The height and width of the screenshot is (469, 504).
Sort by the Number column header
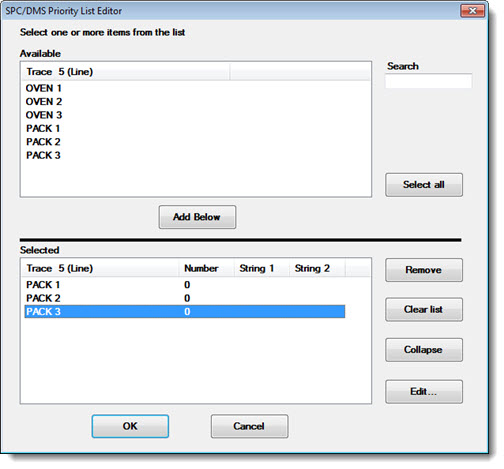coord(206,268)
